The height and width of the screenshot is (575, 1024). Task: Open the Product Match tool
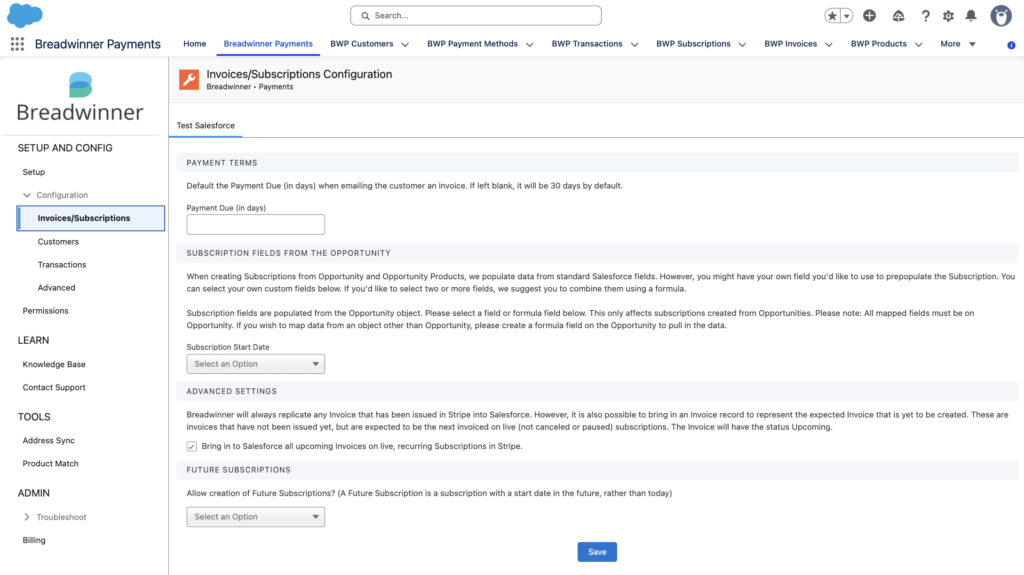click(50, 463)
